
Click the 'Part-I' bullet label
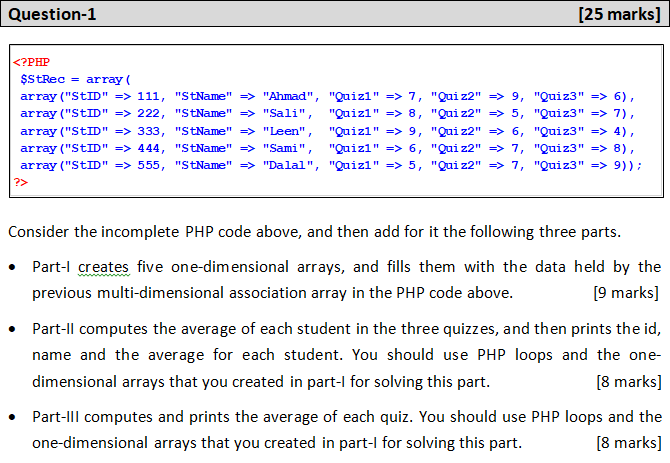click(x=51, y=267)
